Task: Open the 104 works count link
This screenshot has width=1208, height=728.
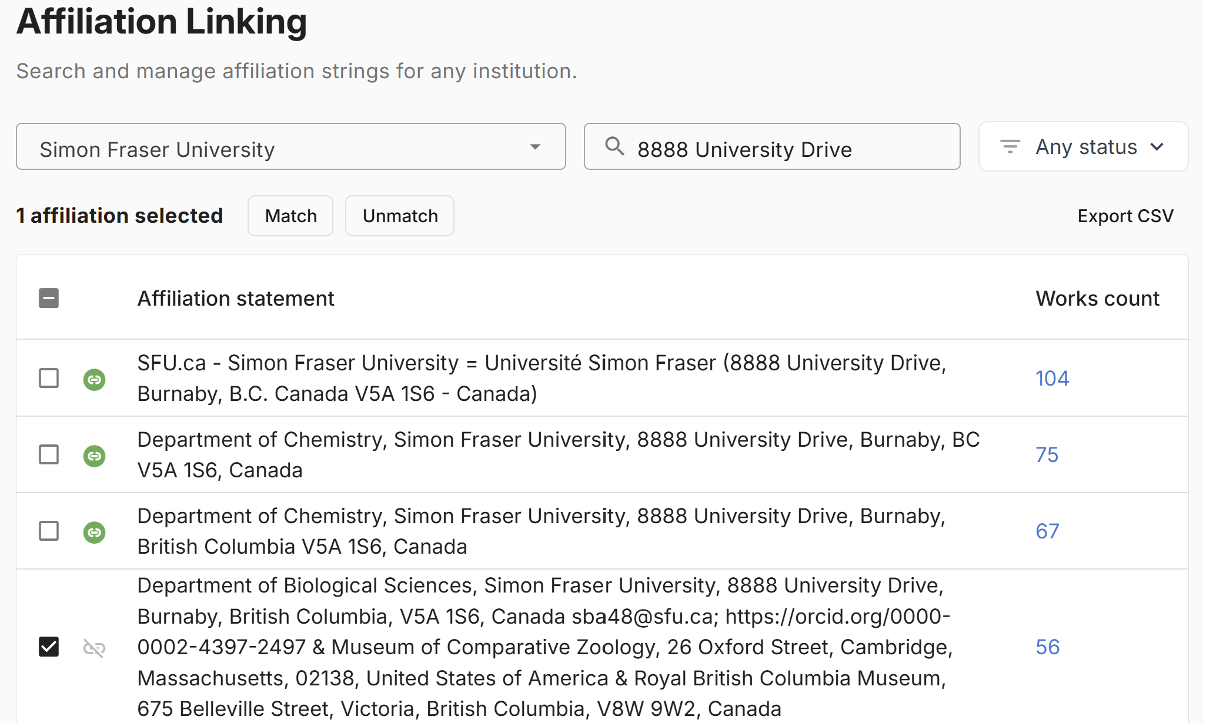Action: pos(1052,379)
